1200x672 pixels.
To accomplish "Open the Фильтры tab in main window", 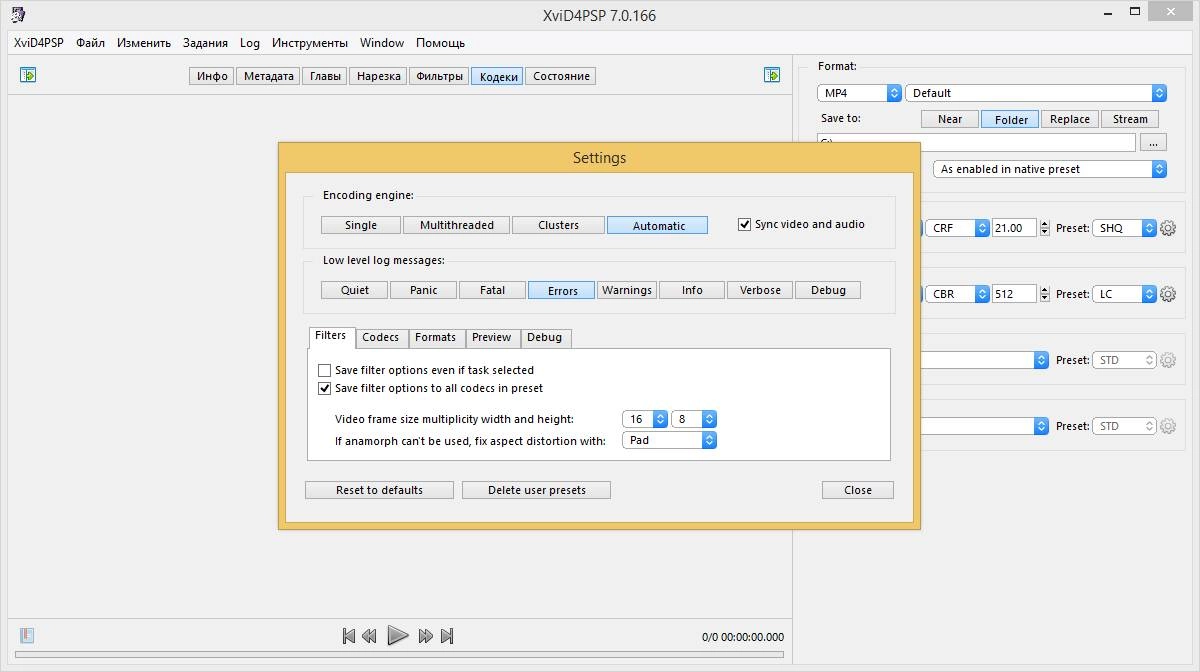I will pos(439,76).
